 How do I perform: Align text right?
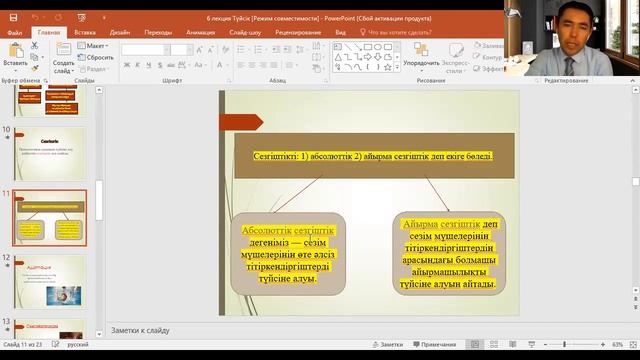coord(263,65)
